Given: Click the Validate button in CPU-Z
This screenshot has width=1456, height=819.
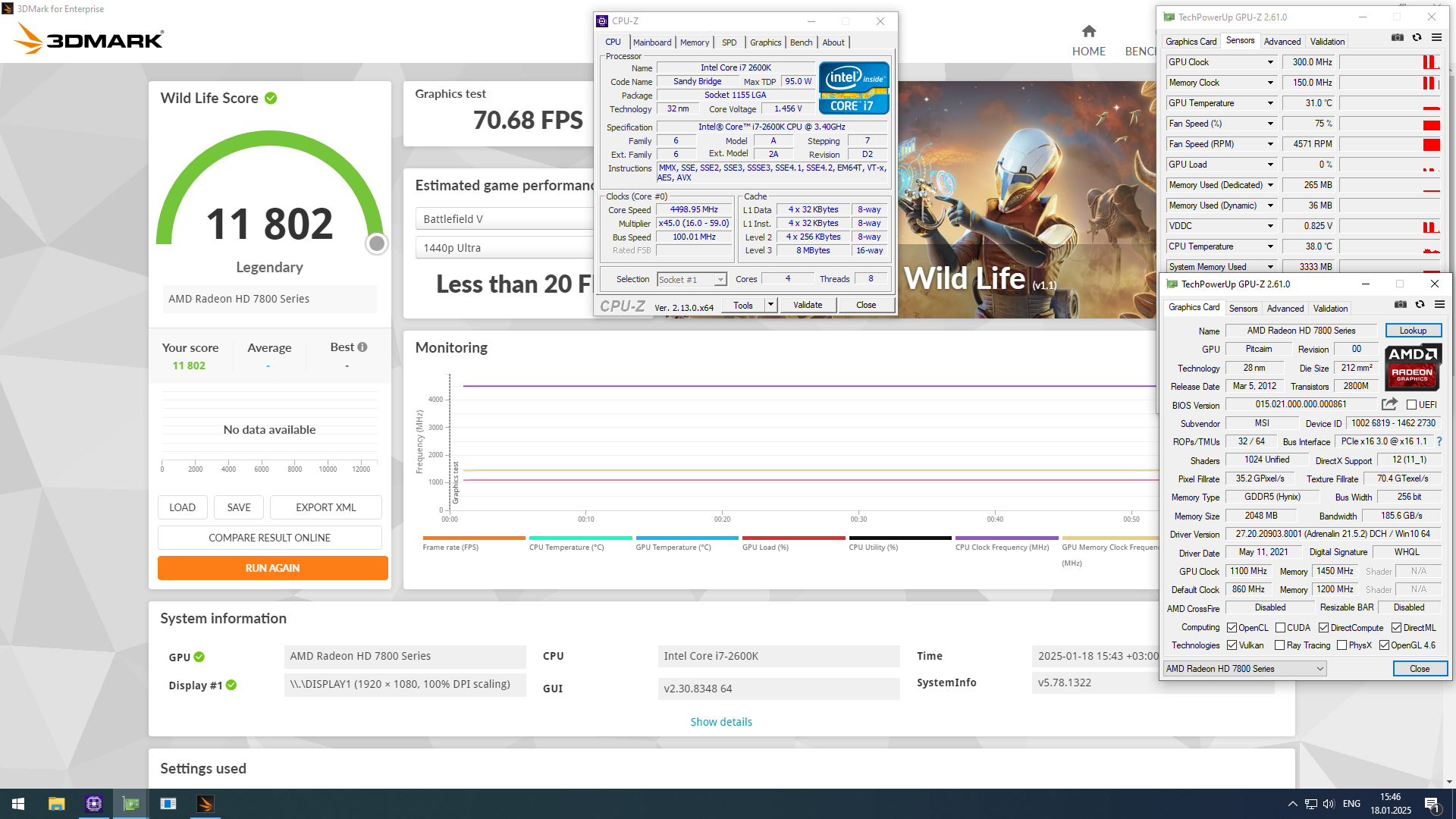Looking at the screenshot, I should (808, 305).
